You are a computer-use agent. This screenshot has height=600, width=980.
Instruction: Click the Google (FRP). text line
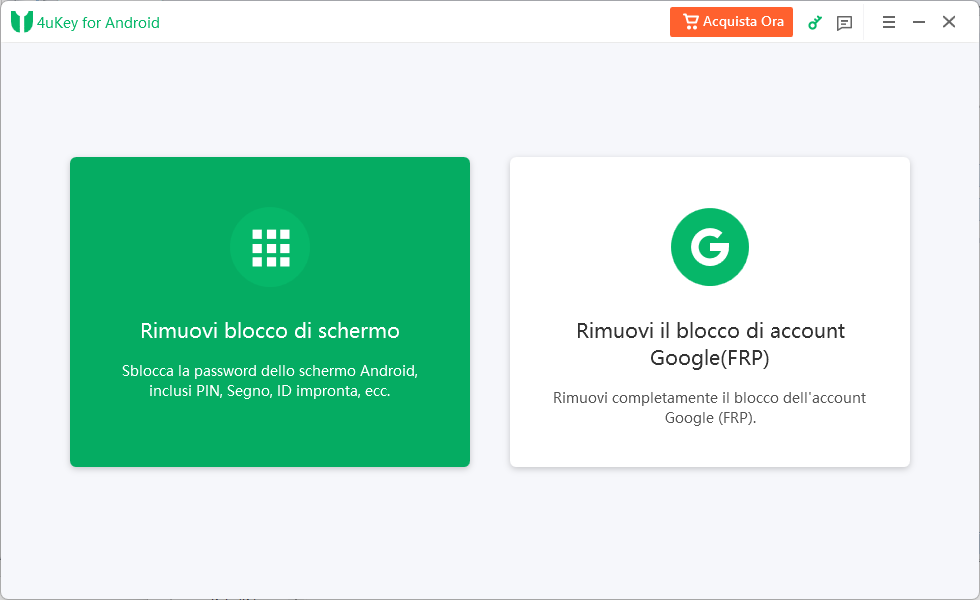click(710, 418)
